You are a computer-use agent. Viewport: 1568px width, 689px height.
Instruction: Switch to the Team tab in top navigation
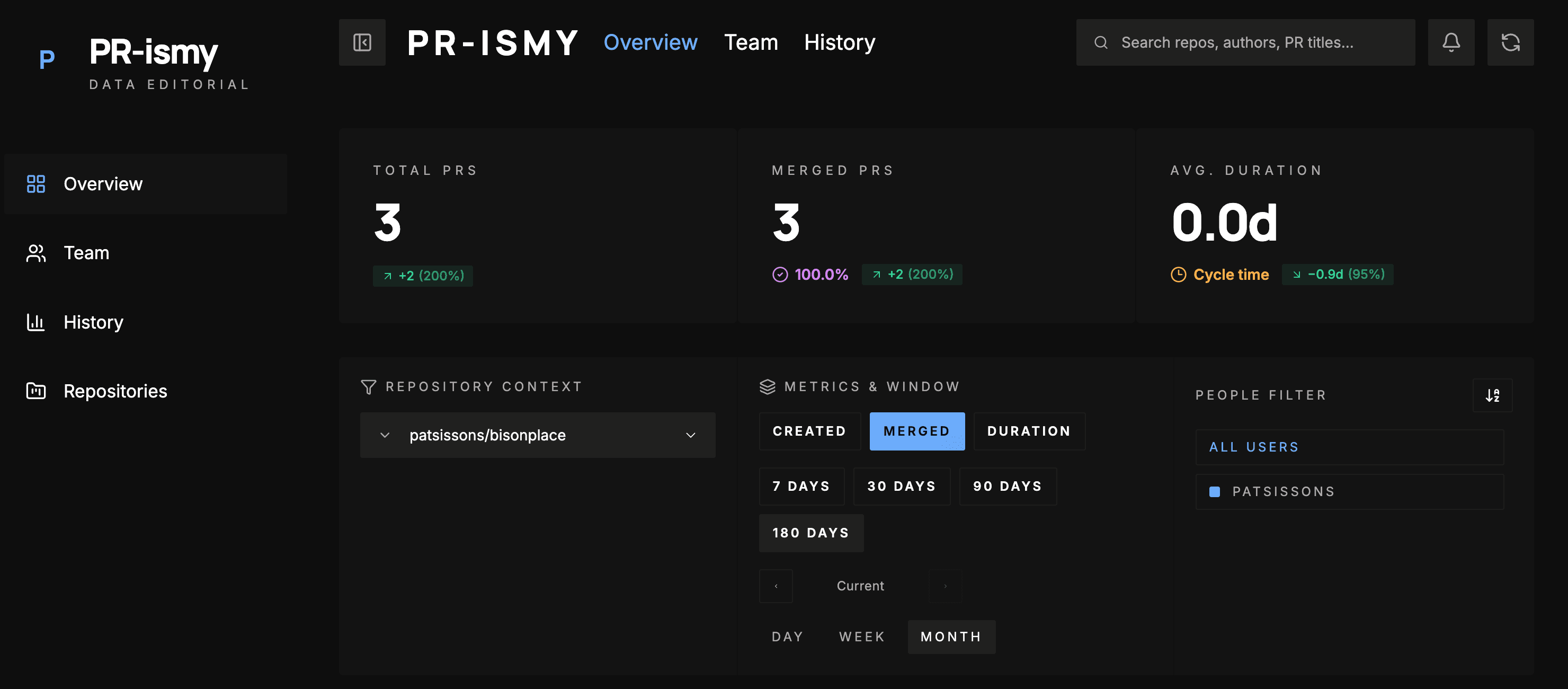(751, 42)
